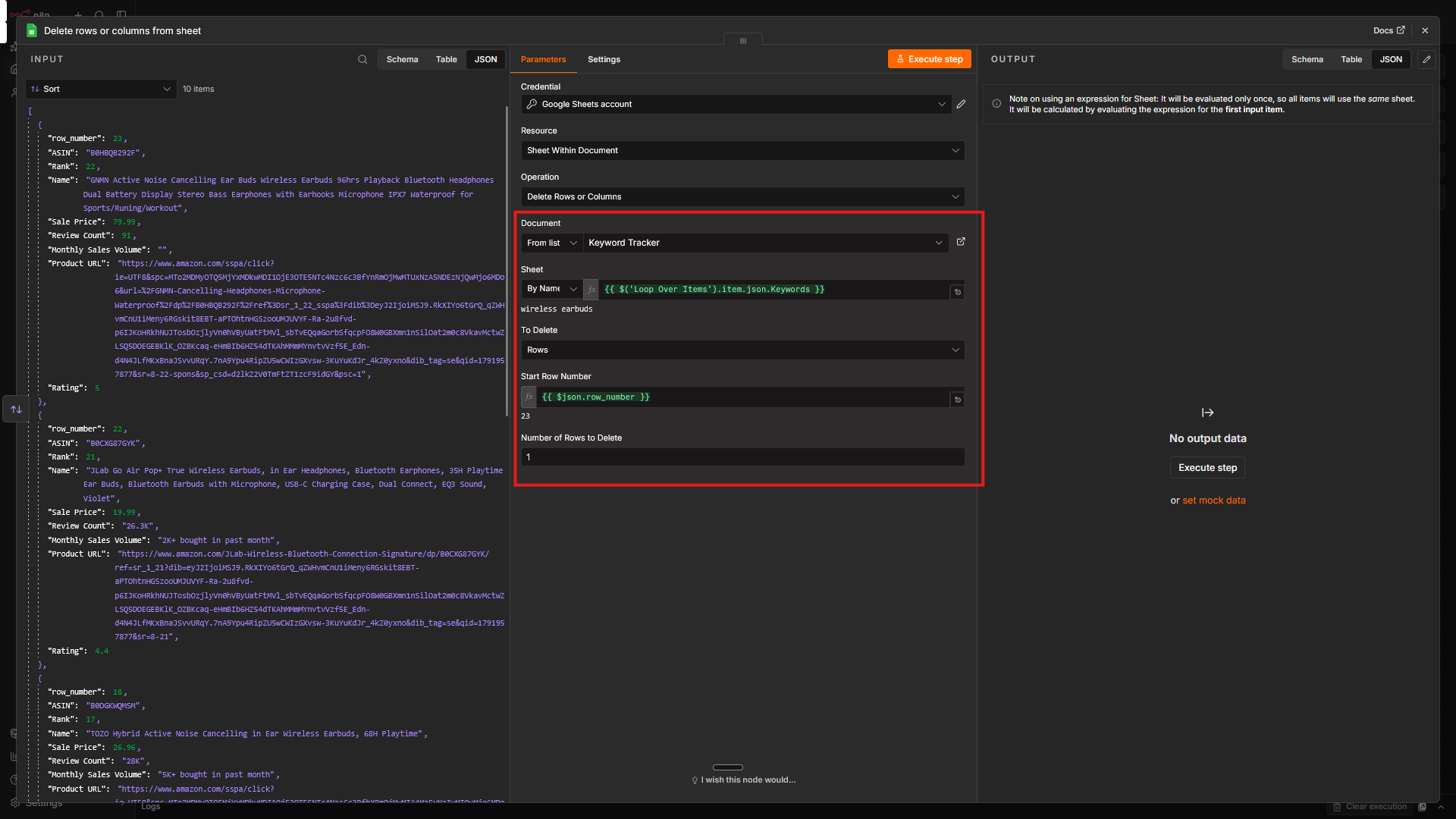Click the orange Execute step button
The height and width of the screenshot is (819, 1456).
click(x=930, y=59)
